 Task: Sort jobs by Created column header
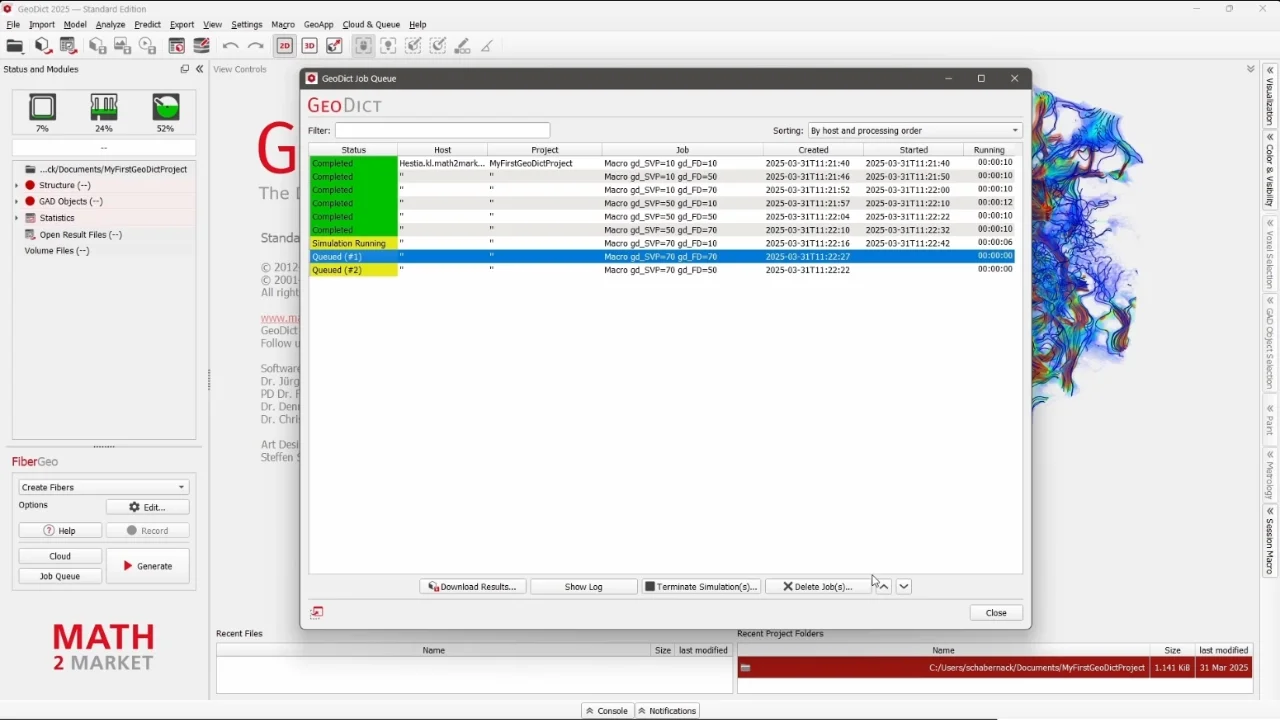point(813,150)
